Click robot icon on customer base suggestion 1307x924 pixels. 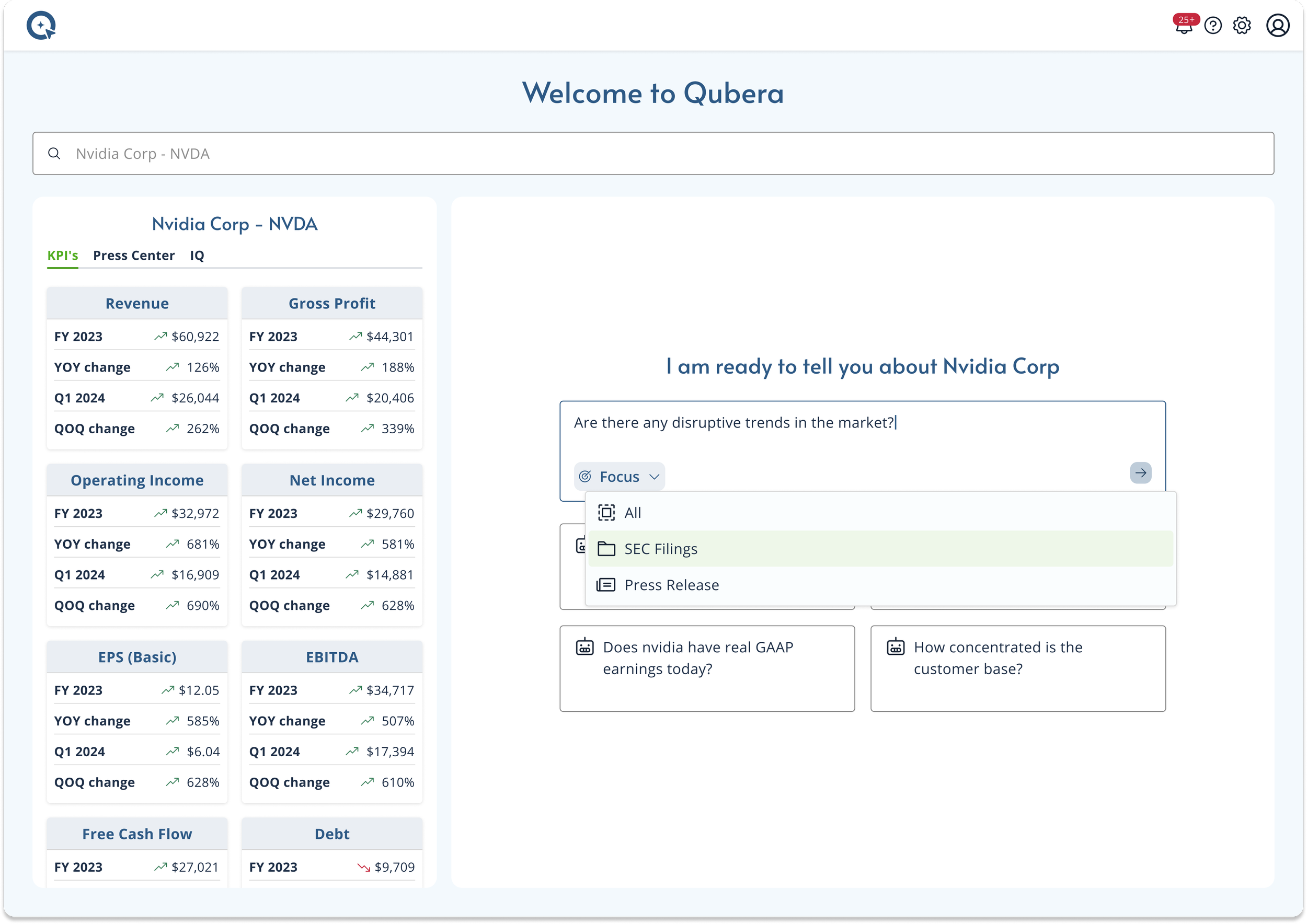click(x=896, y=648)
